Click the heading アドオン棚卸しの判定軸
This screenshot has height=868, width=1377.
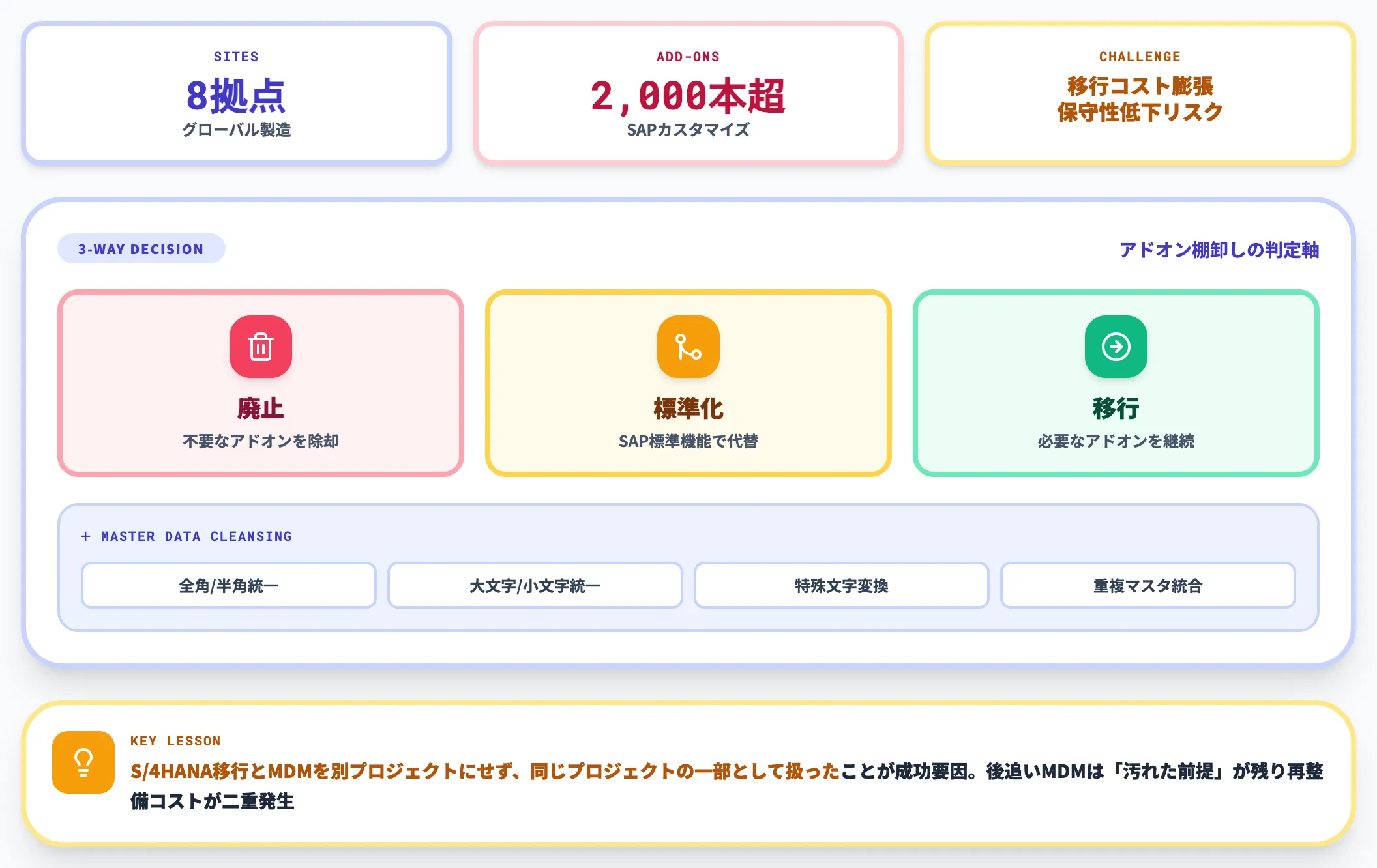(x=1219, y=250)
